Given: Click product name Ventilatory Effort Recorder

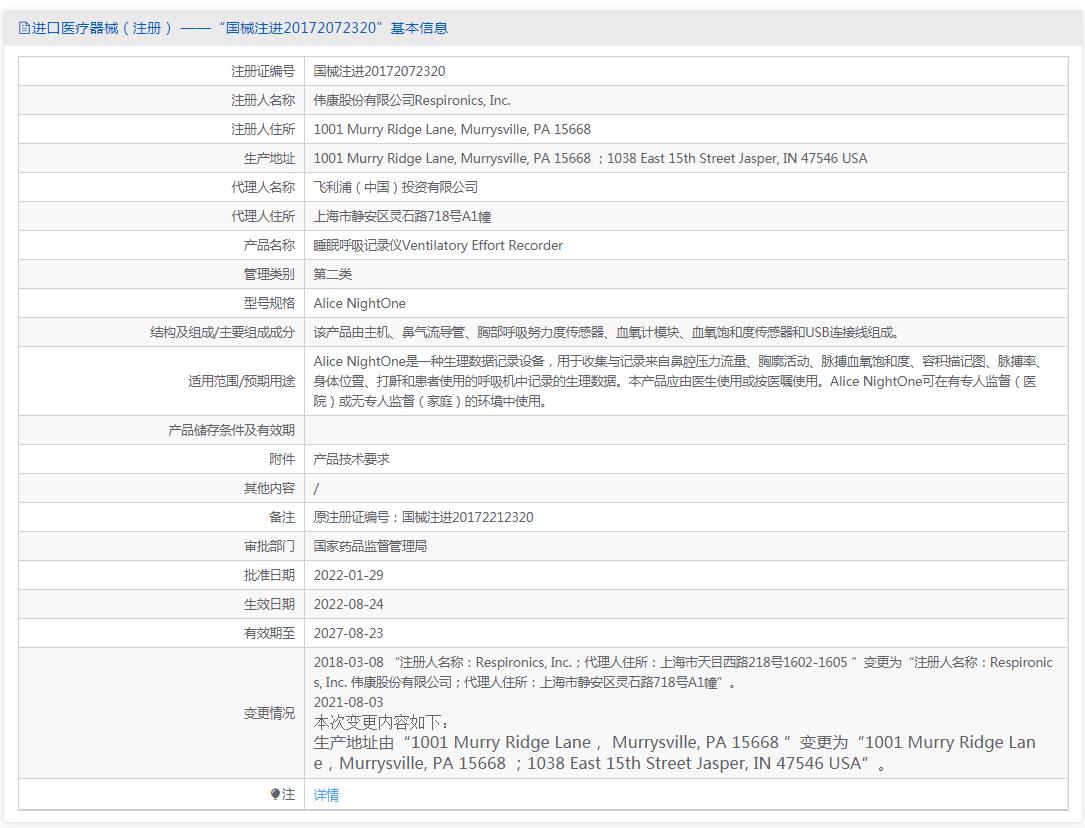Looking at the screenshot, I should 482,246.
